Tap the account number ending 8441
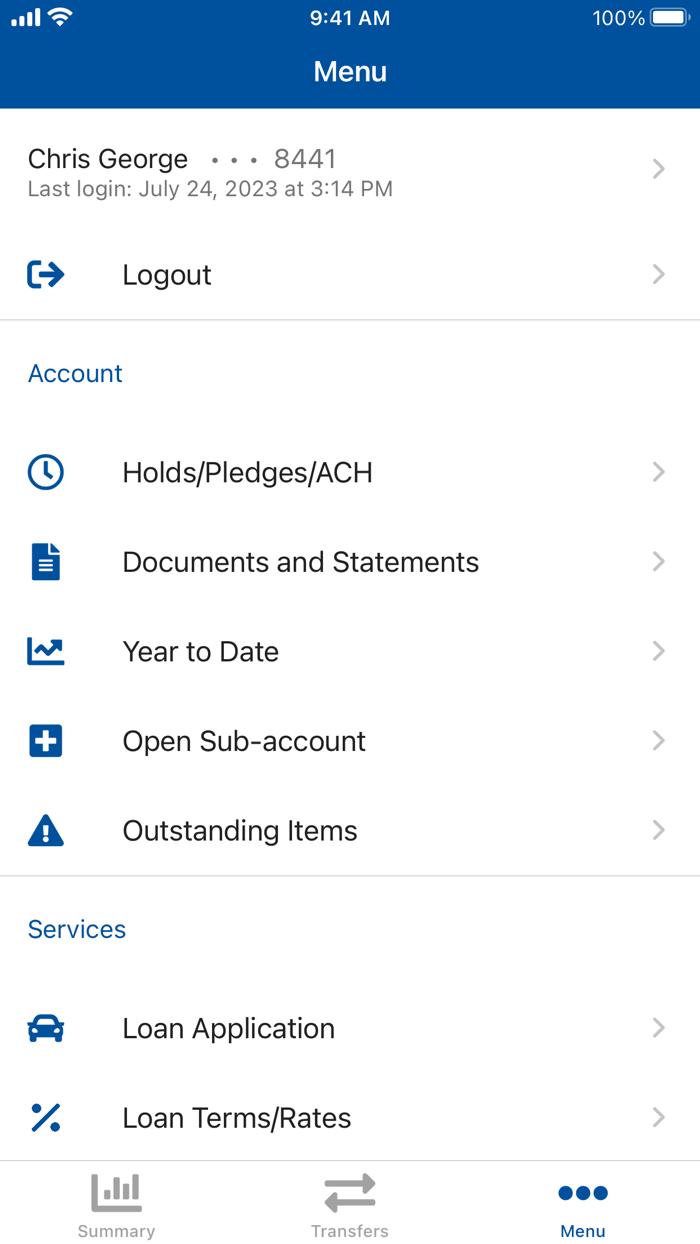The width and height of the screenshot is (700, 1244). tap(305, 159)
